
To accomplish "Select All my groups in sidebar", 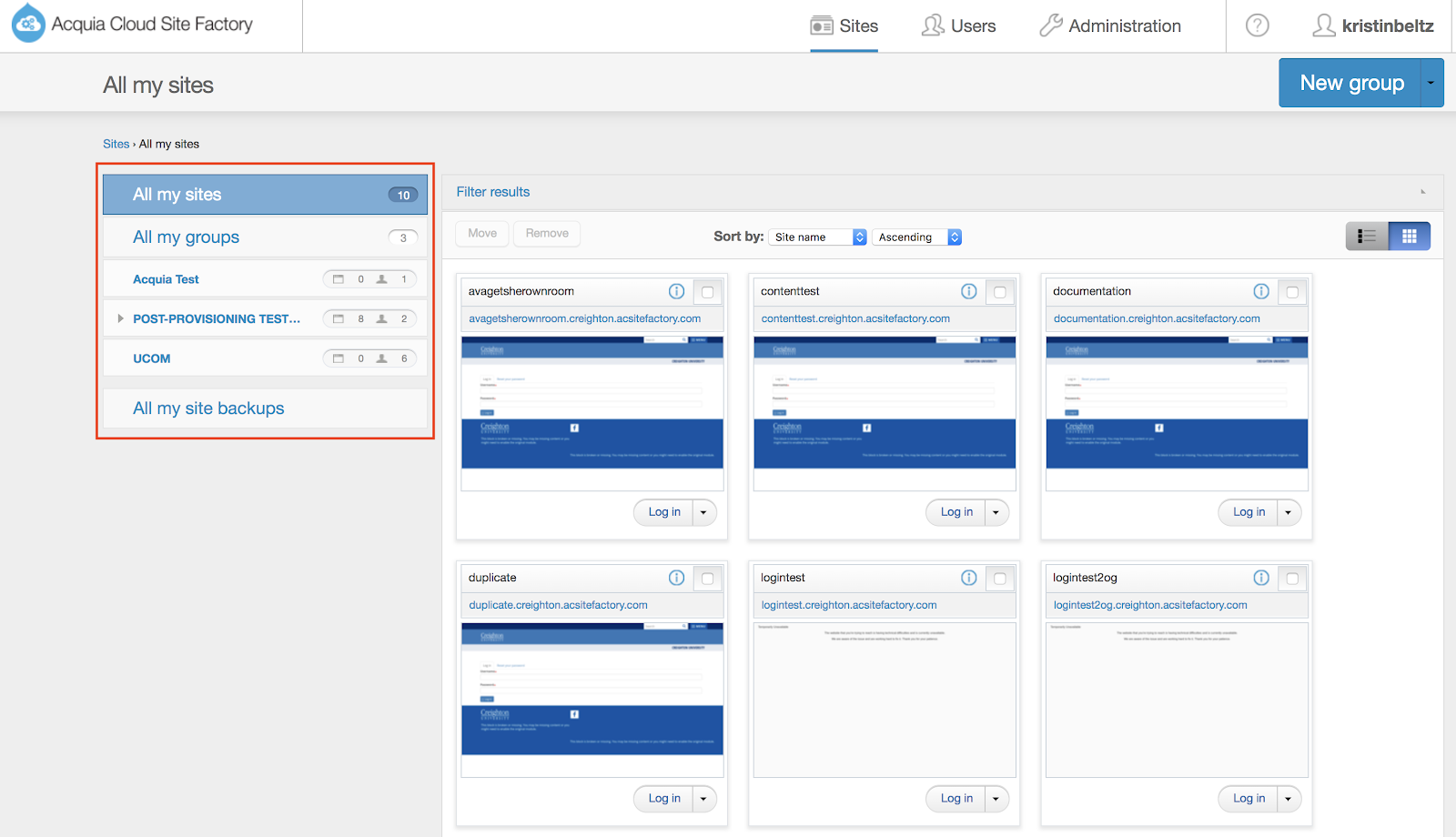I will tap(265, 237).
